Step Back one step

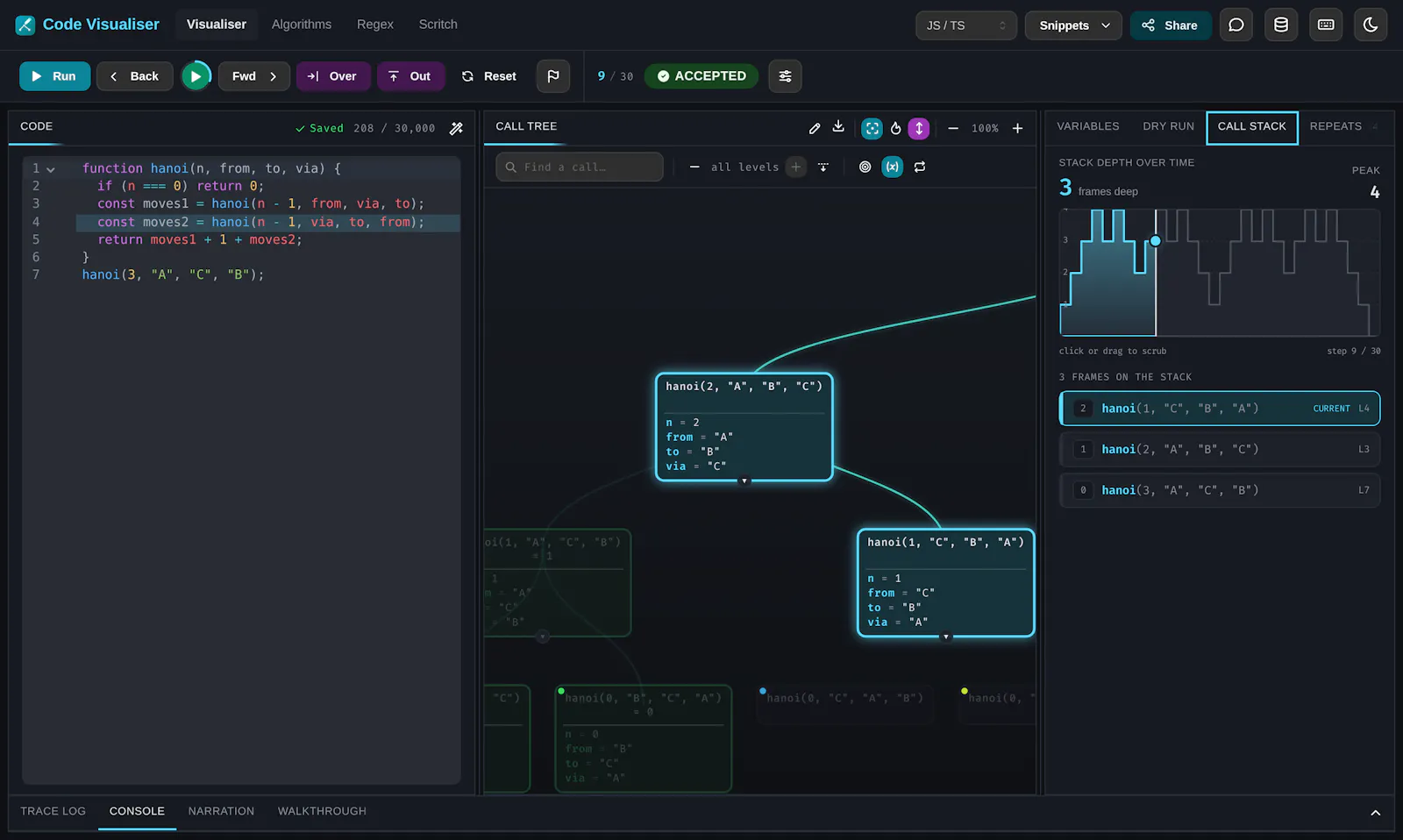coord(134,76)
